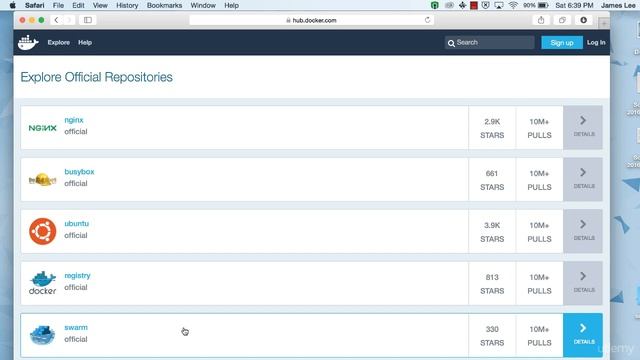Click the red menu bar icon

point(474,5)
